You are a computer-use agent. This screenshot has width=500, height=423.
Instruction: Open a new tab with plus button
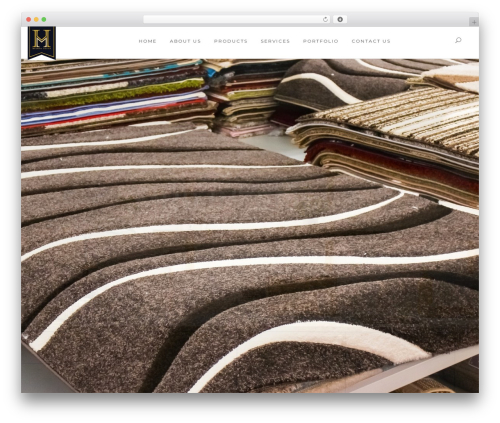click(474, 22)
